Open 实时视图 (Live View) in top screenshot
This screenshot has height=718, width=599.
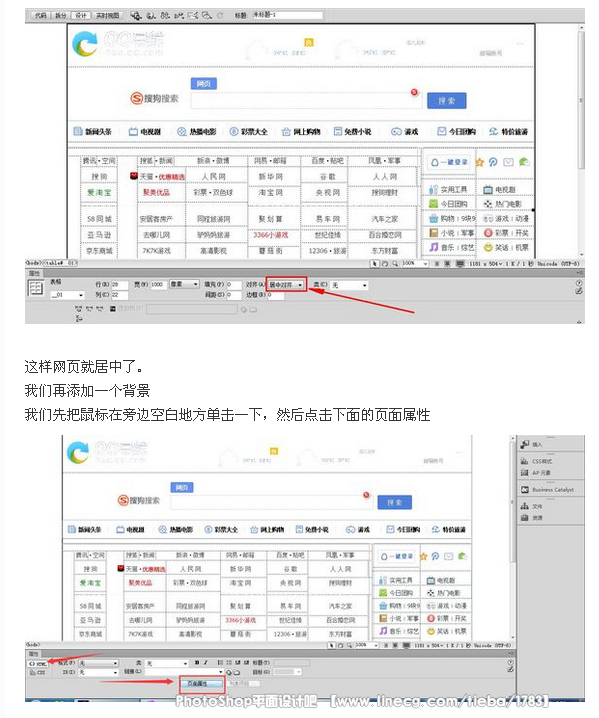107,16
